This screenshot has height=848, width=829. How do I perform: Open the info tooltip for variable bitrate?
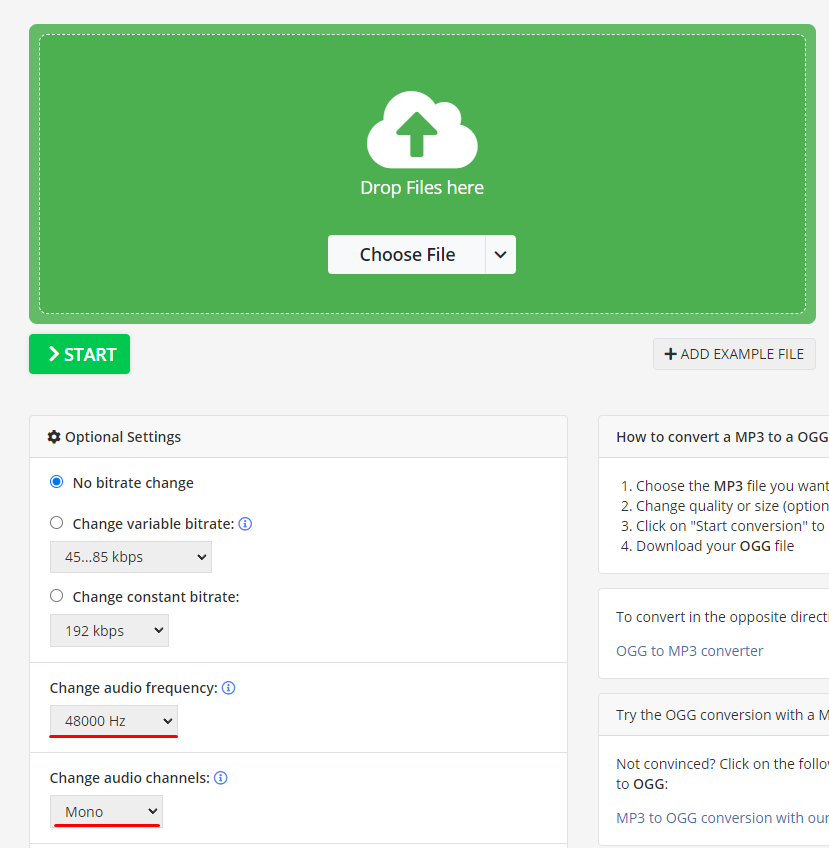tap(245, 524)
